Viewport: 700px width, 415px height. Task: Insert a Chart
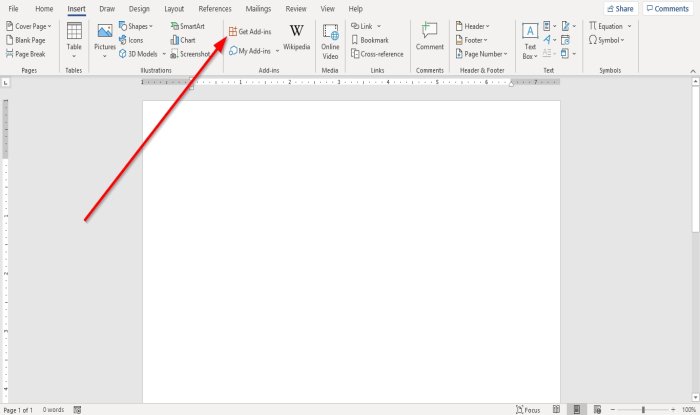[183, 40]
